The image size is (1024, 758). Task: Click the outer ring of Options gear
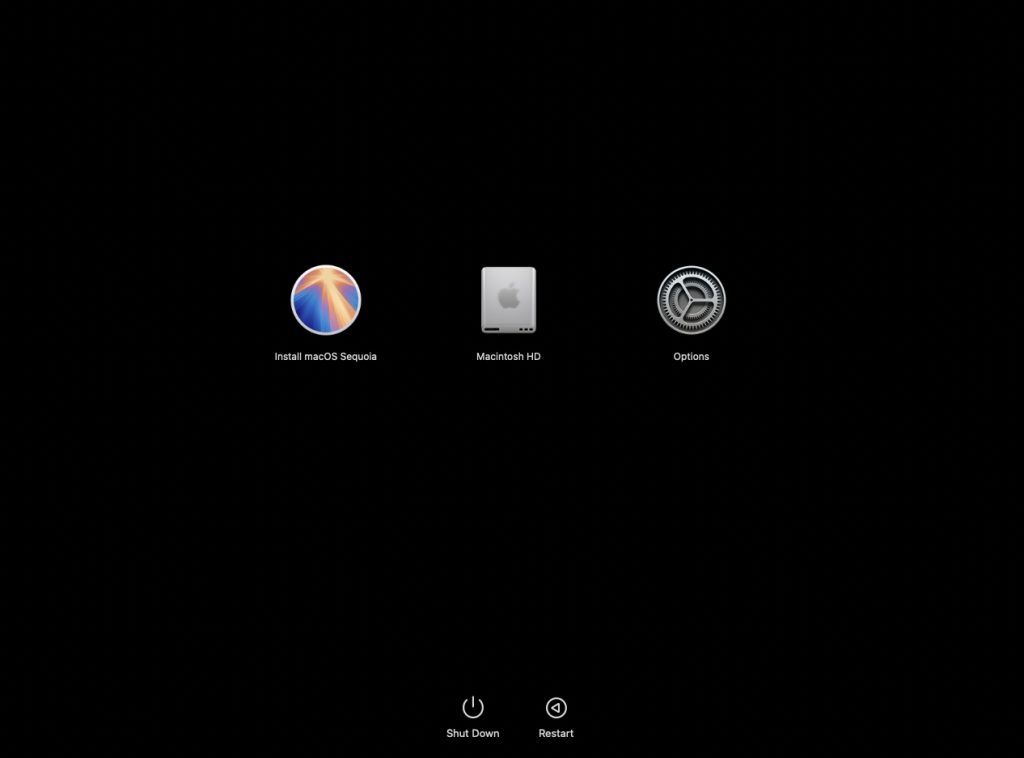coord(691,270)
